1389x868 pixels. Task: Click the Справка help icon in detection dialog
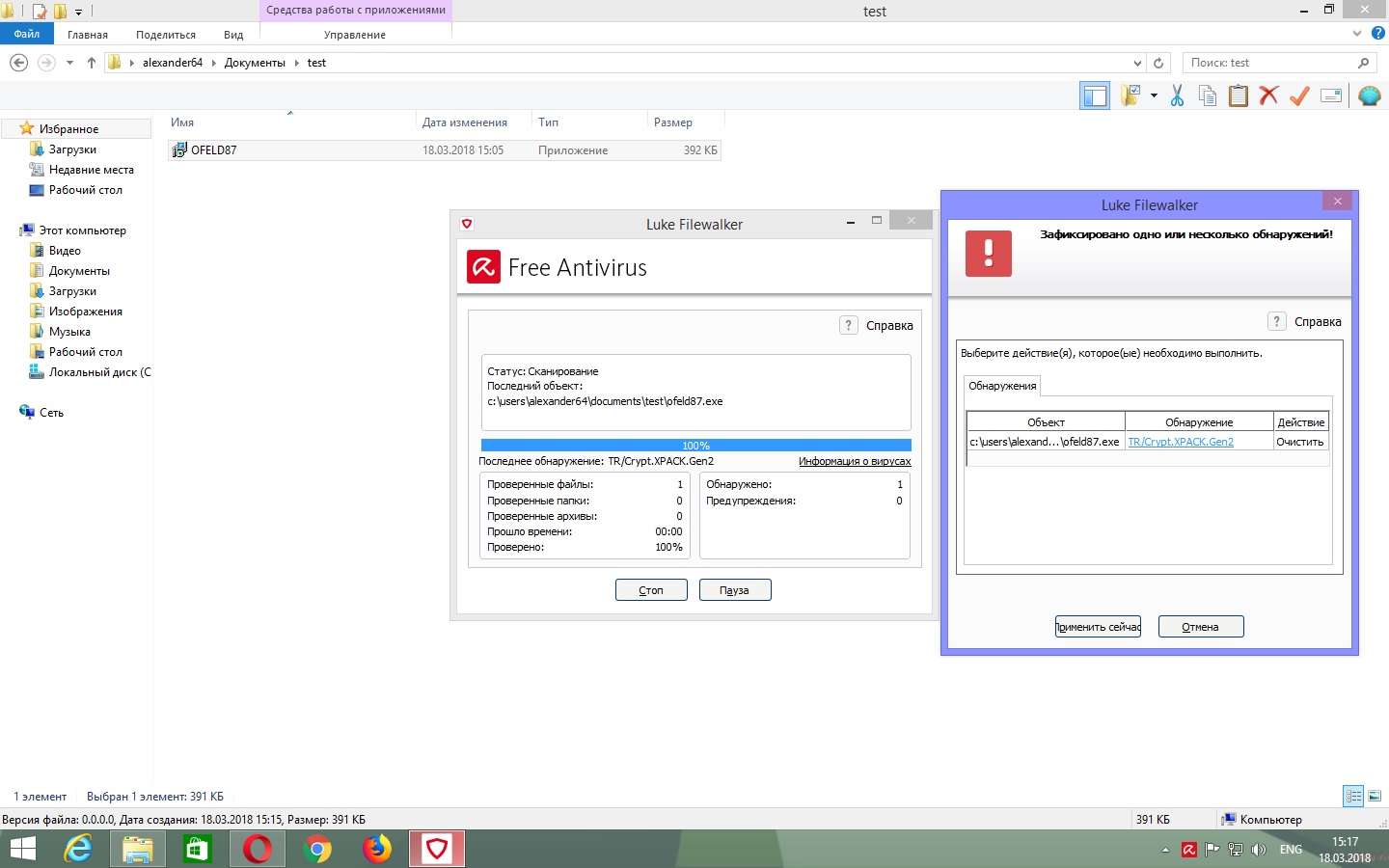(x=1276, y=321)
